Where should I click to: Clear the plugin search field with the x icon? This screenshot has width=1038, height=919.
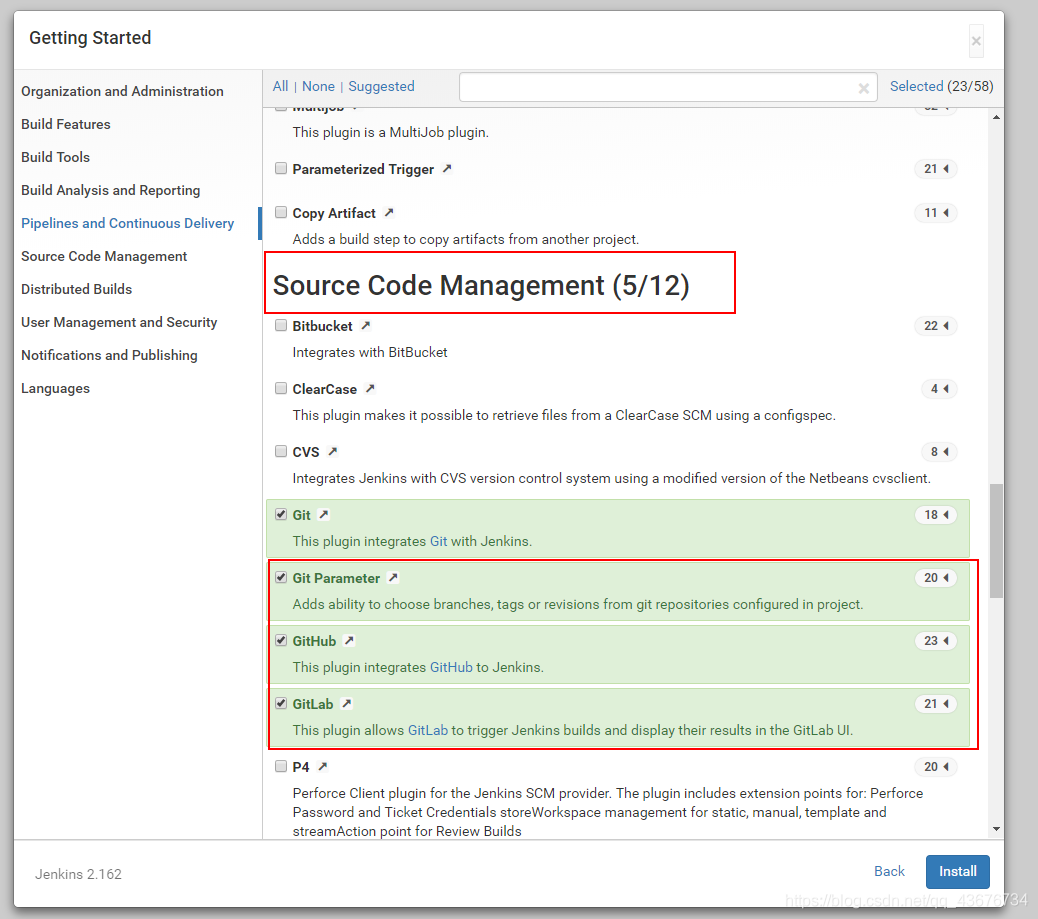[x=863, y=88]
